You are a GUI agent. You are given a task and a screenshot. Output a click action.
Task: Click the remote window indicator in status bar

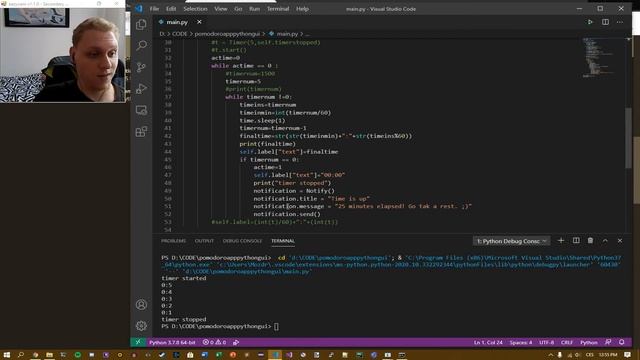(138, 342)
